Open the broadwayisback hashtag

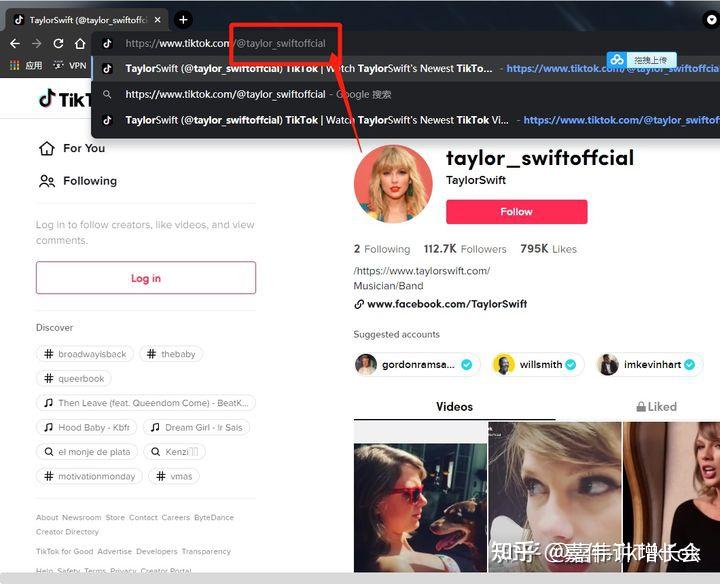click(x=85, y=354)
